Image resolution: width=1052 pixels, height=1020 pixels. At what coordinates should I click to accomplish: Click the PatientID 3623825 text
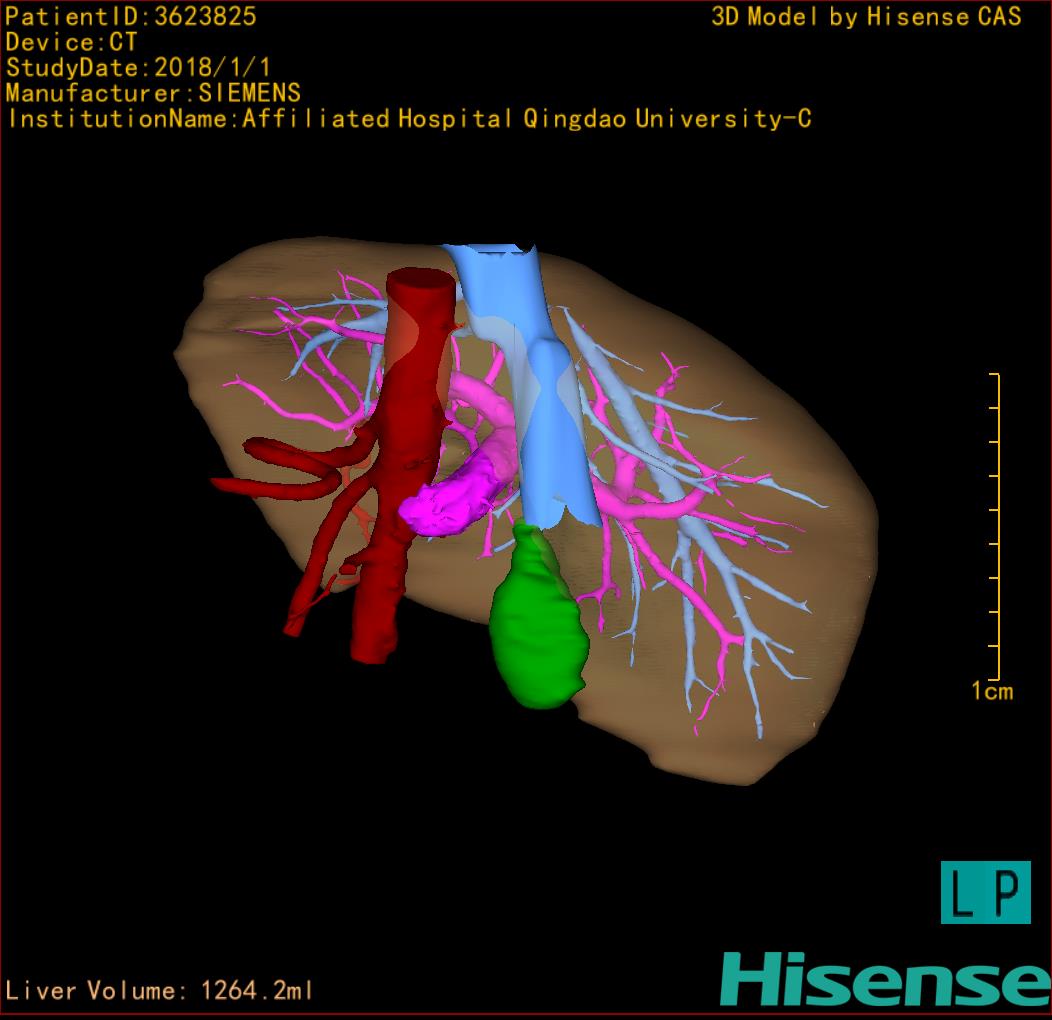(x=130, y=16)
